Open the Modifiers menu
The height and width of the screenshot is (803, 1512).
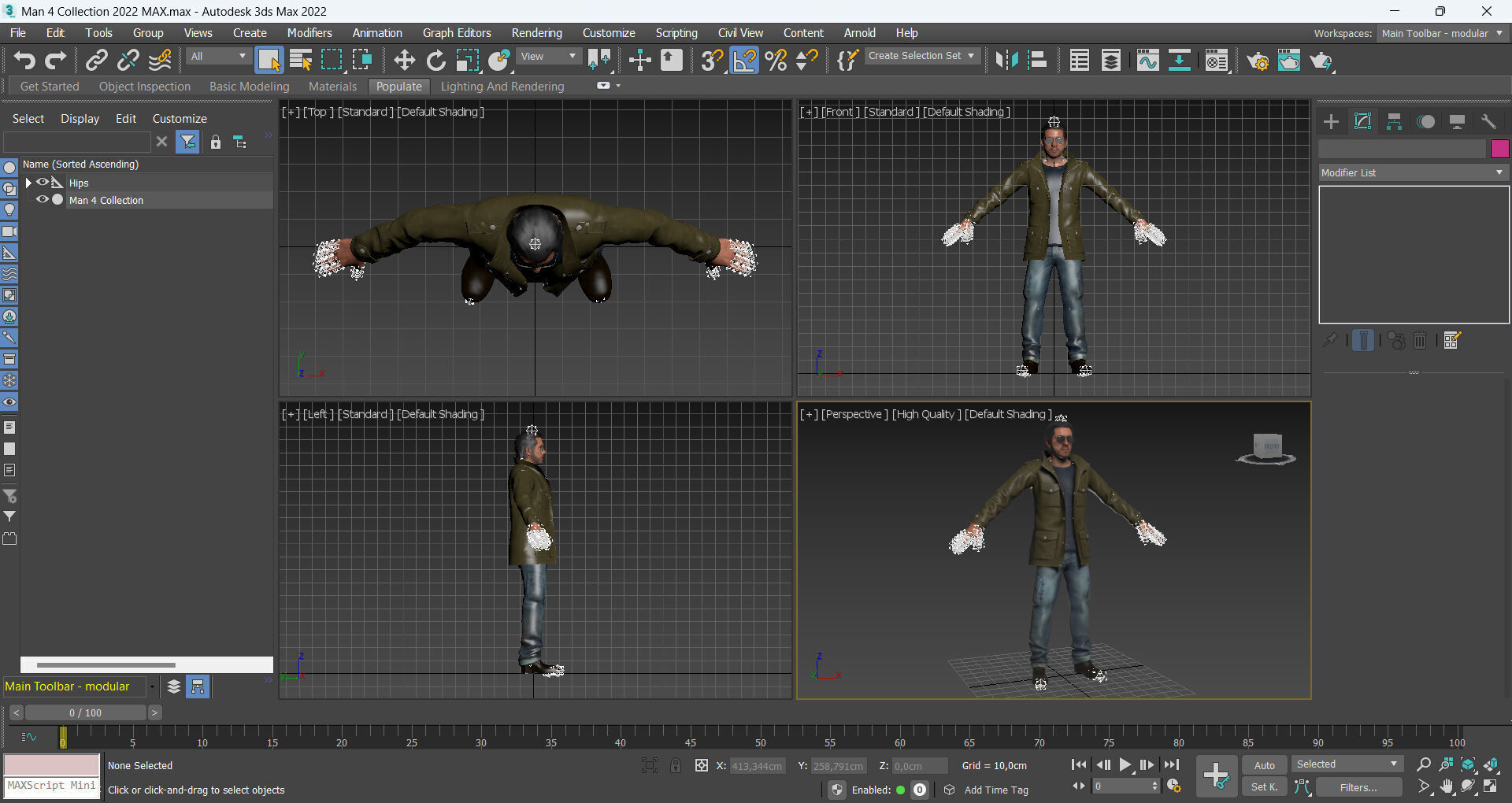[309, 33]
